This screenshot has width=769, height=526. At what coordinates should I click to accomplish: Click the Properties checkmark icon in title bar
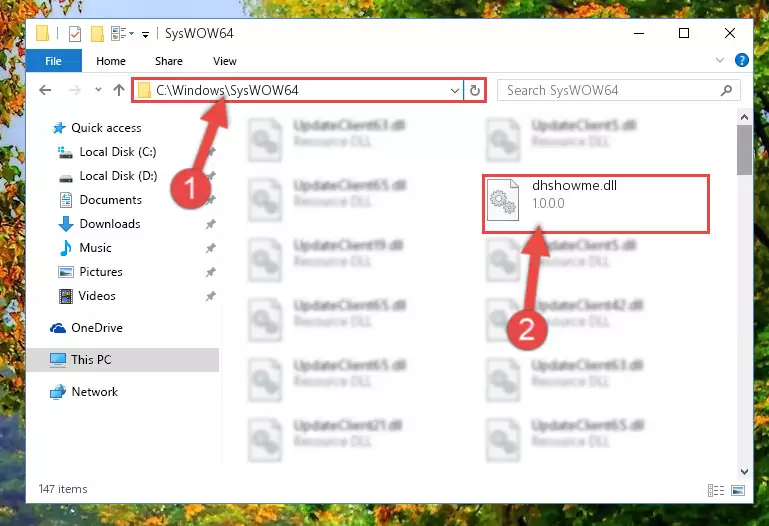tap(75, 34)
